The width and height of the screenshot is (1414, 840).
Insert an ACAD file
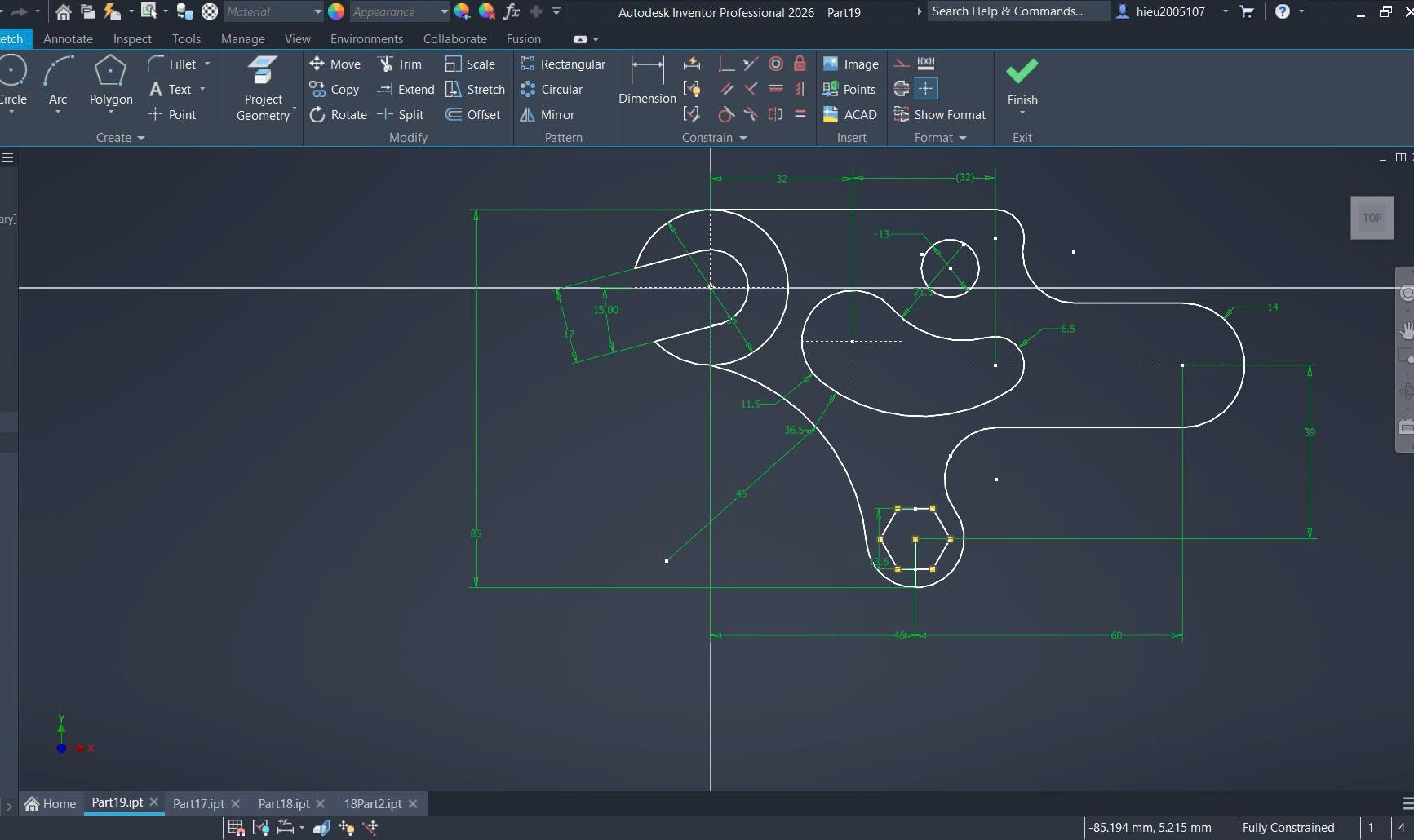click(850, 115)
